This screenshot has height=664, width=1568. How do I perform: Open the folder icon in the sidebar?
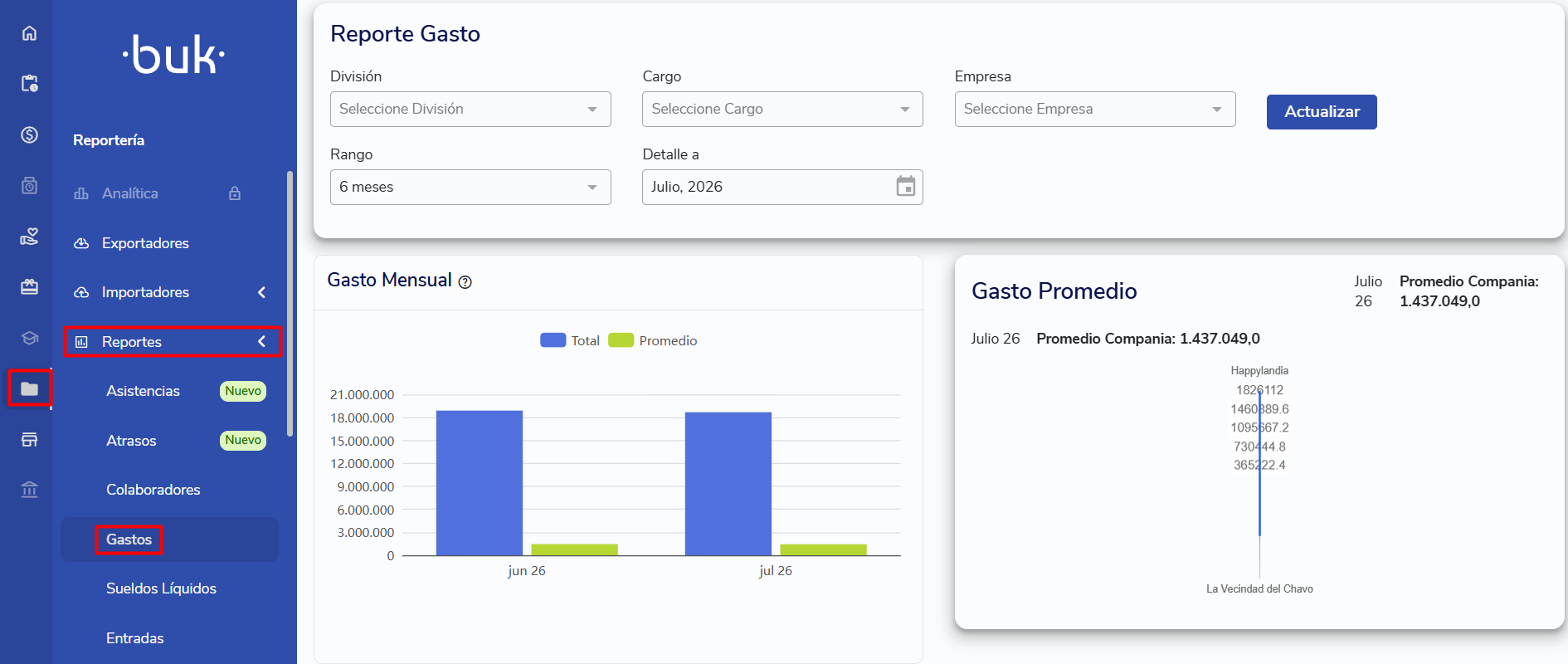[29, 388]
